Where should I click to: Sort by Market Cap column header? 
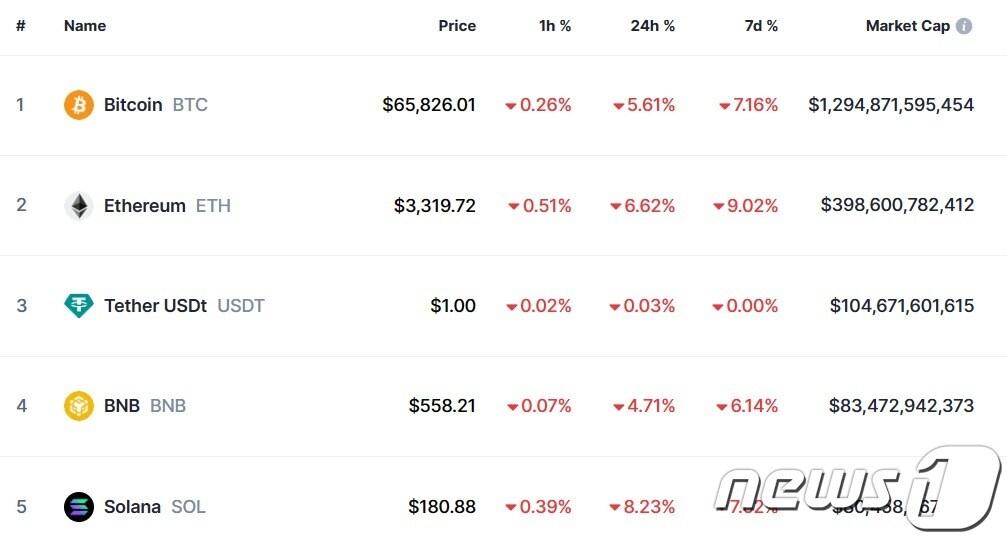(x=907, y=26)
